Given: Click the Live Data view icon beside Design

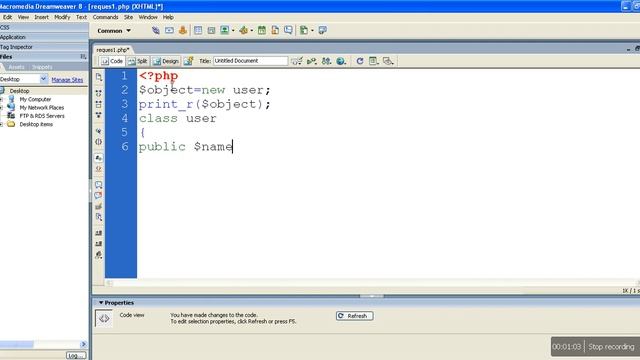Looking at the screenshot, I should pyautogui.click(x=188, y=61).
